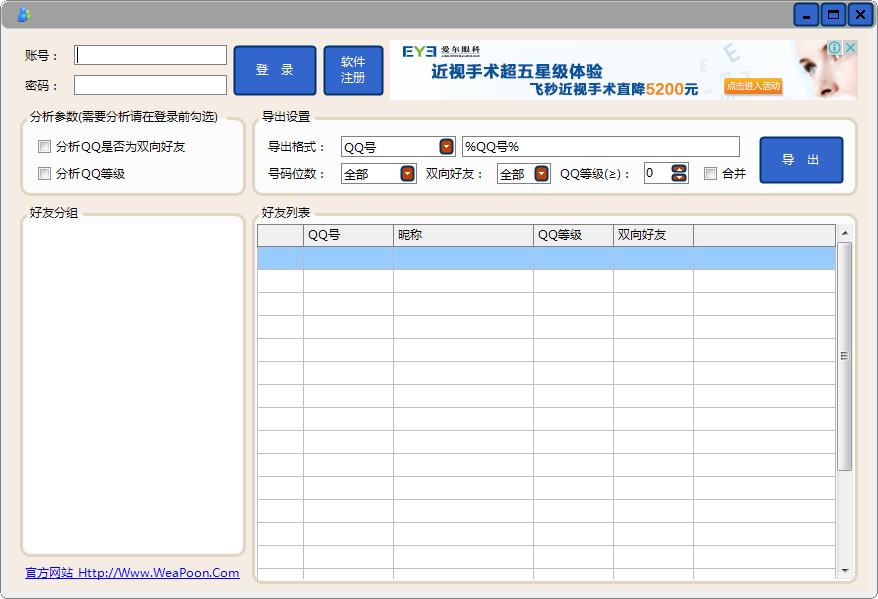Click the ad info icon
878x599 pixels.
coord(835,48)
